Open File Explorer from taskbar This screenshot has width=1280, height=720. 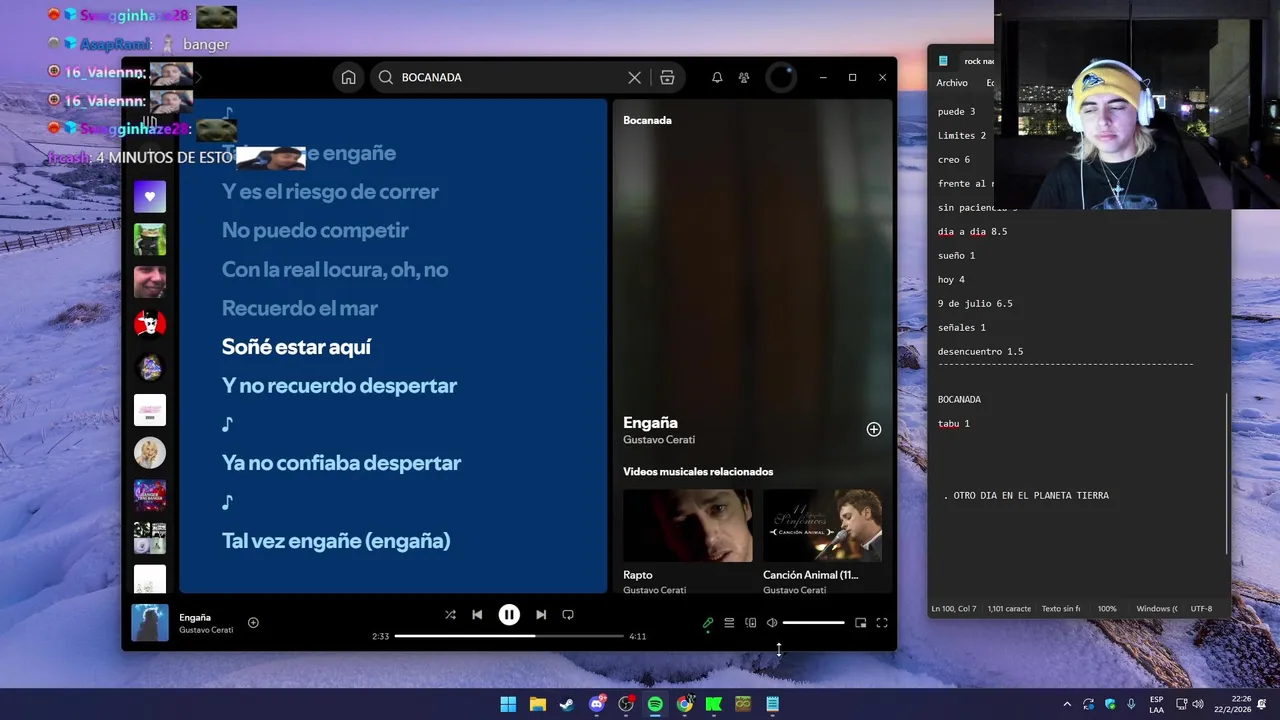coord(537,704)
